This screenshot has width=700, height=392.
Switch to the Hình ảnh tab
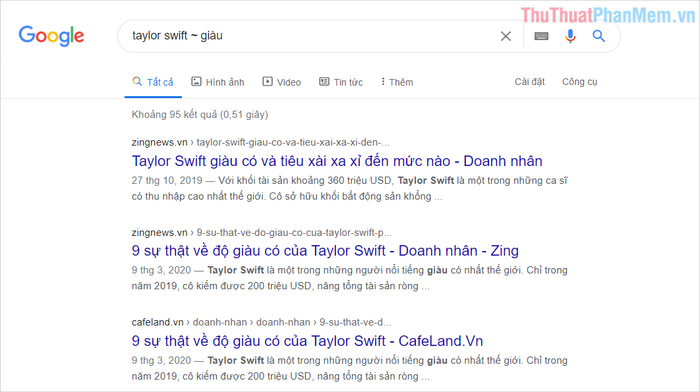pyautogui.click(x=218, y=82)
